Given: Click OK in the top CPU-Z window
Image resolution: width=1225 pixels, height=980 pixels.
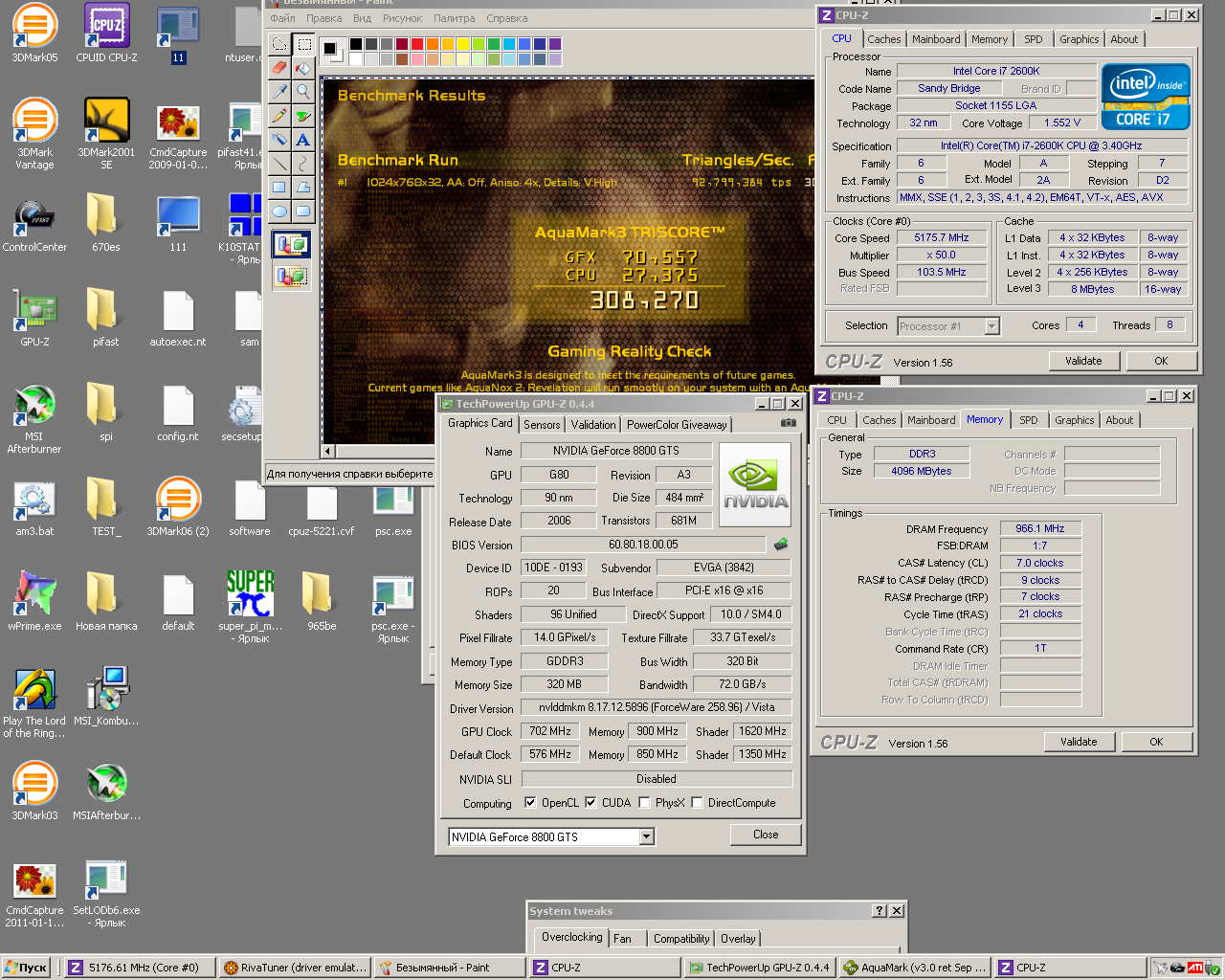Looking at the screenshot, I should point(1161,361).
